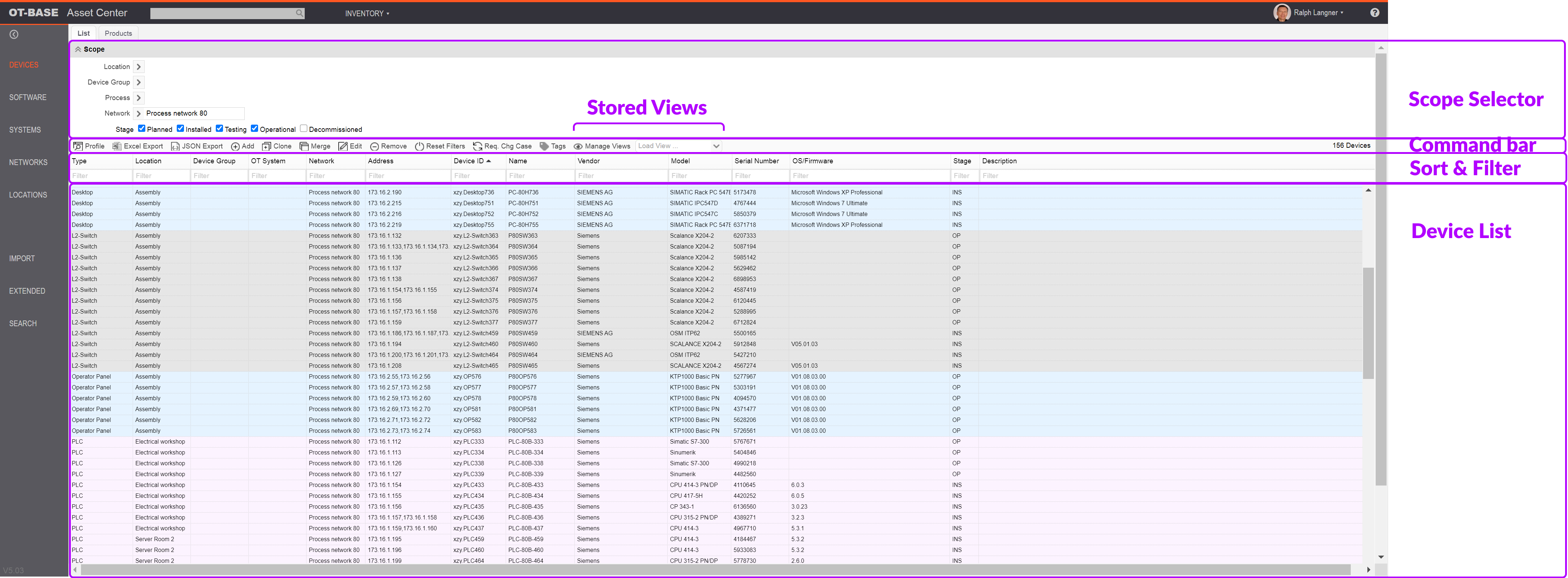Edit the selected device
The width and height of the screenshot is (1568, 578).
coord(350,146)
